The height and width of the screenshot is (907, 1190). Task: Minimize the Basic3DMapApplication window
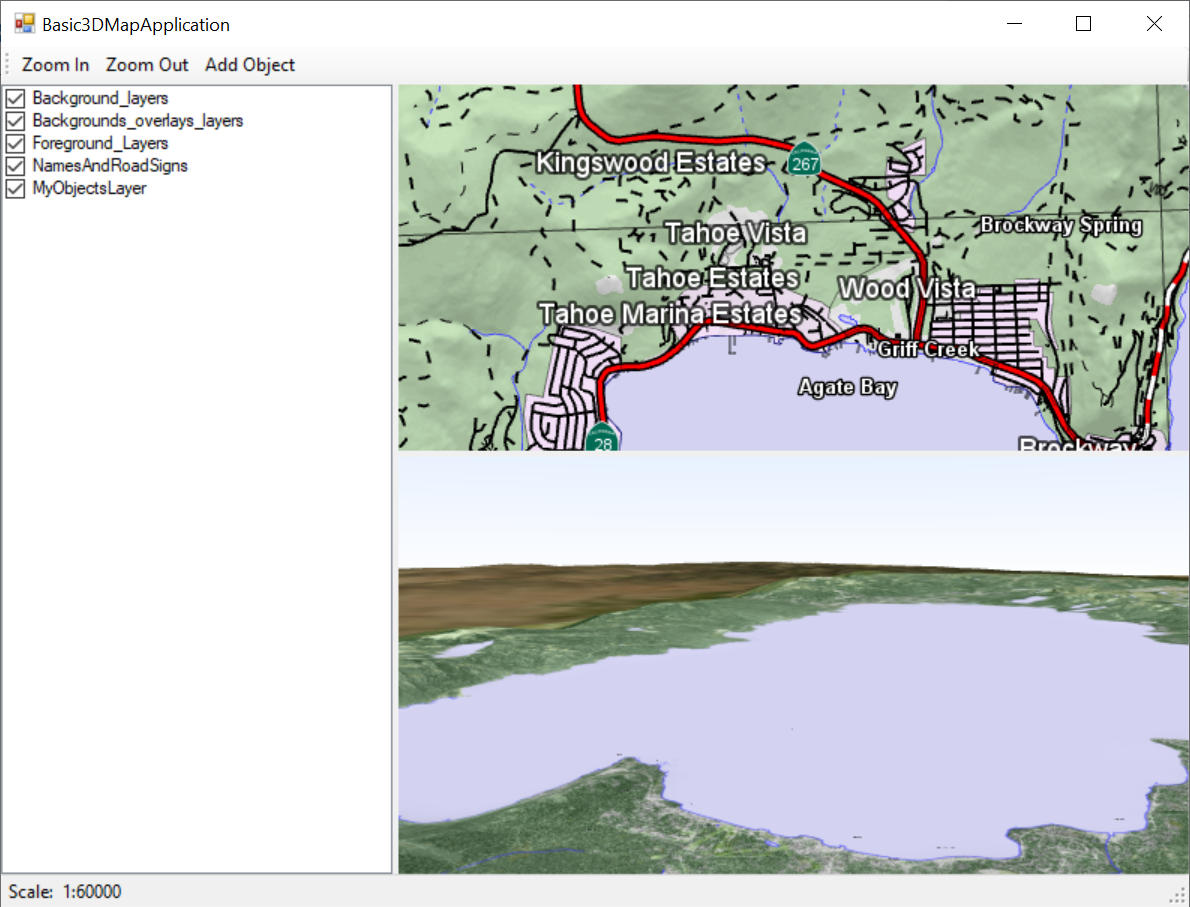tap(1013, 24)
